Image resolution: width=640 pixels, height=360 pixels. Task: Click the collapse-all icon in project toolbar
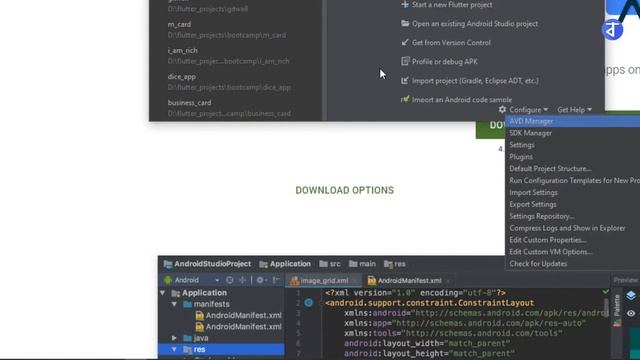click(x=242, y=280)
